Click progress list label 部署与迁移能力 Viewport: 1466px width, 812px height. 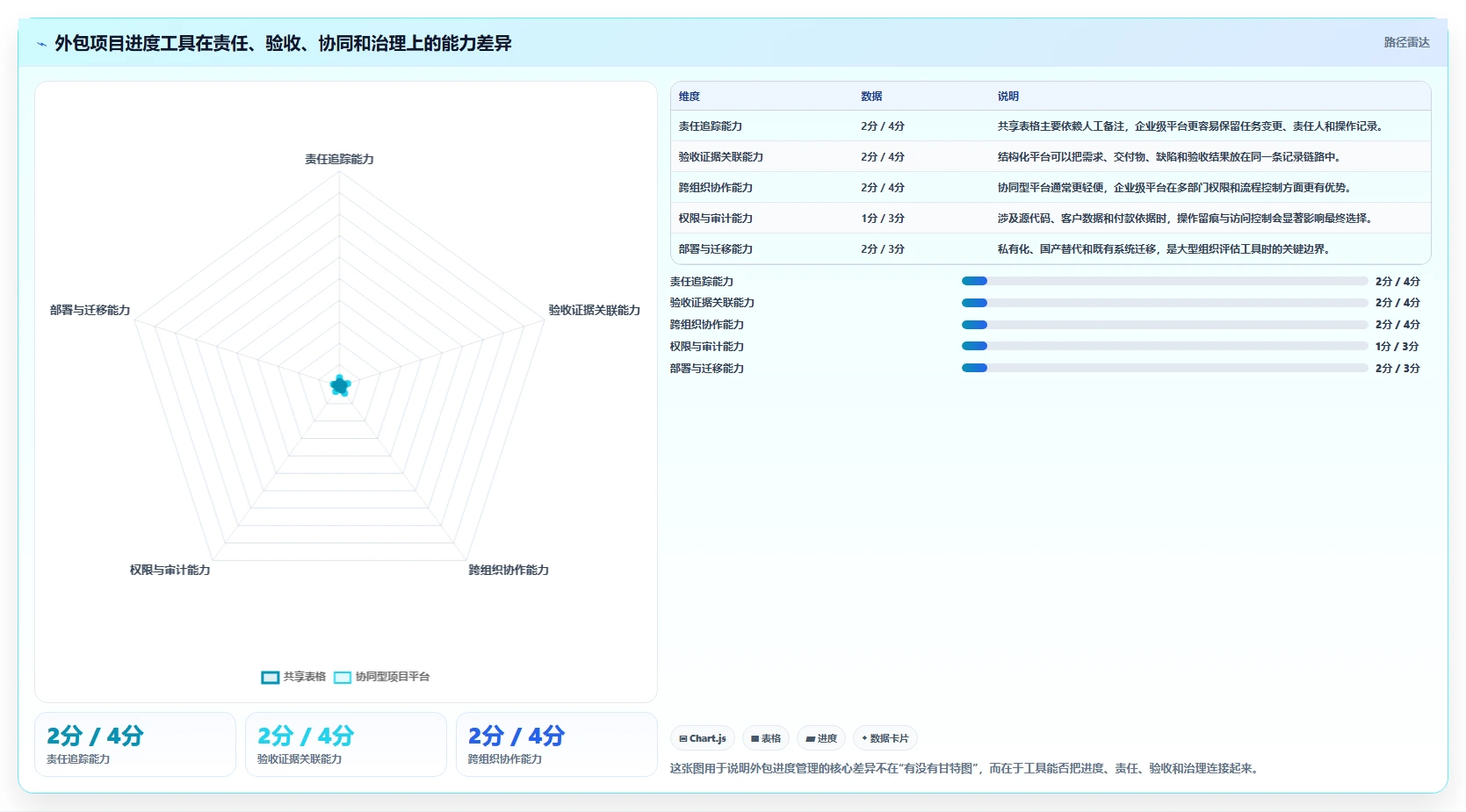[x=707, y=368]
